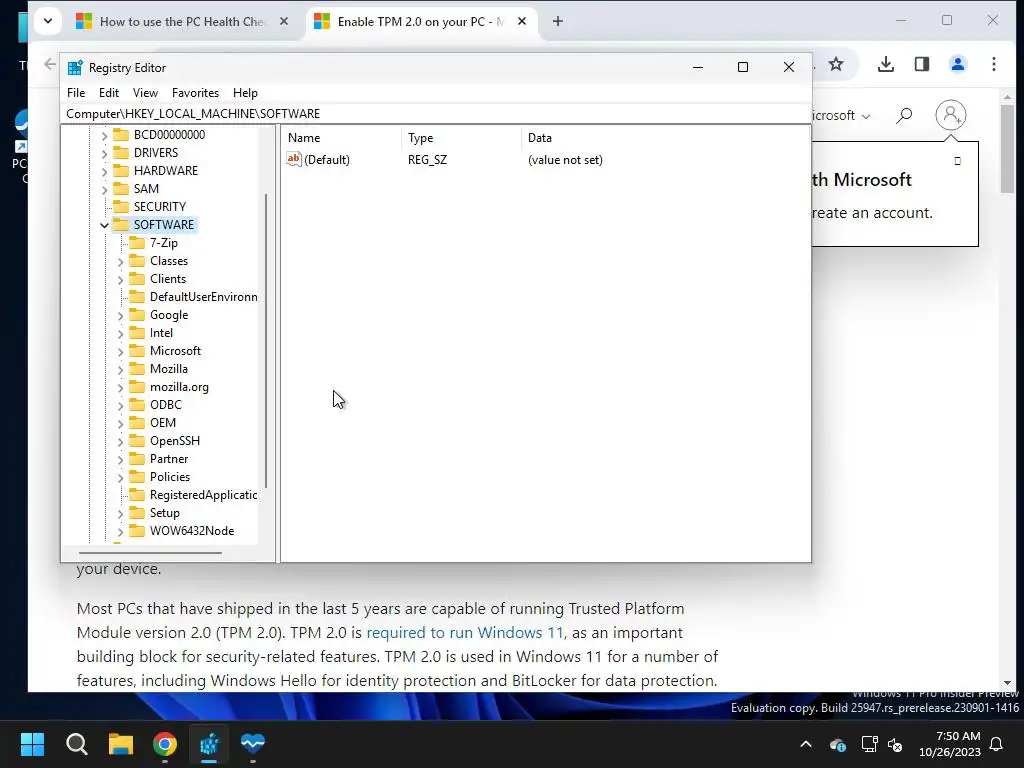Image resolution: width=1024 pixels, height=768 pixels.
Task: Click the browser back arrow
Action: (x=50, y=64)
